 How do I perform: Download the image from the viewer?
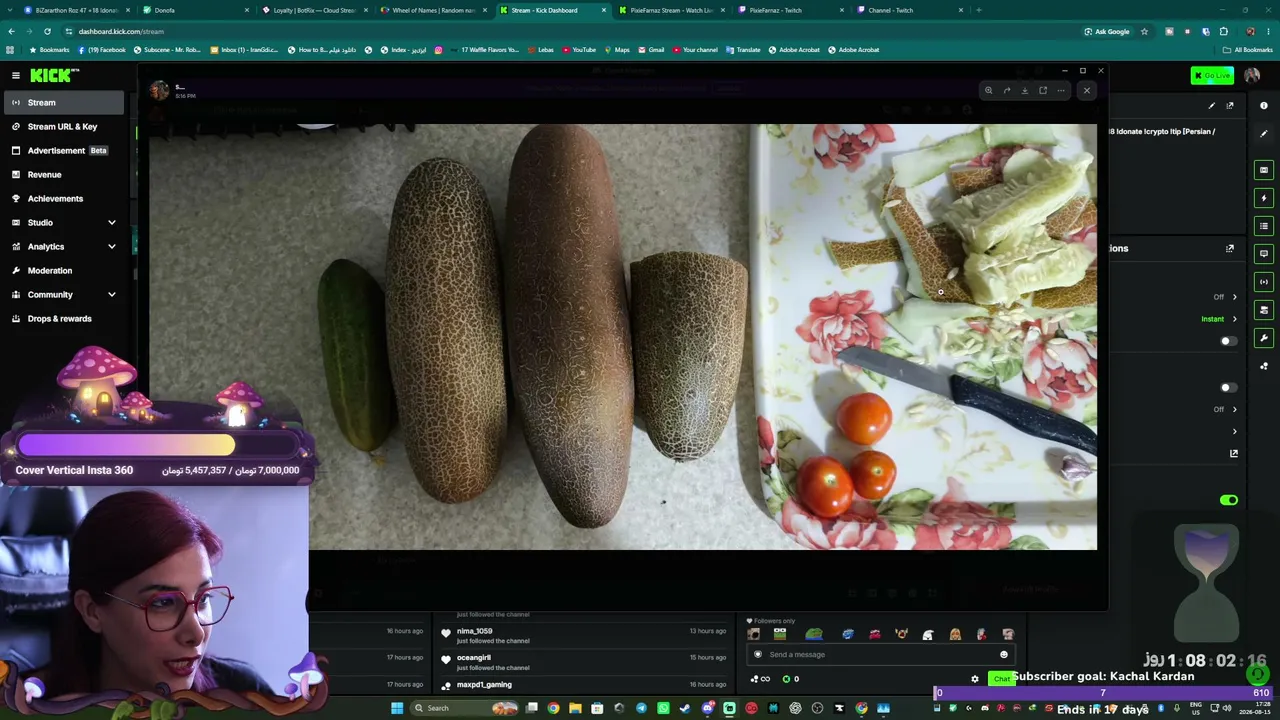(1025, 91)
